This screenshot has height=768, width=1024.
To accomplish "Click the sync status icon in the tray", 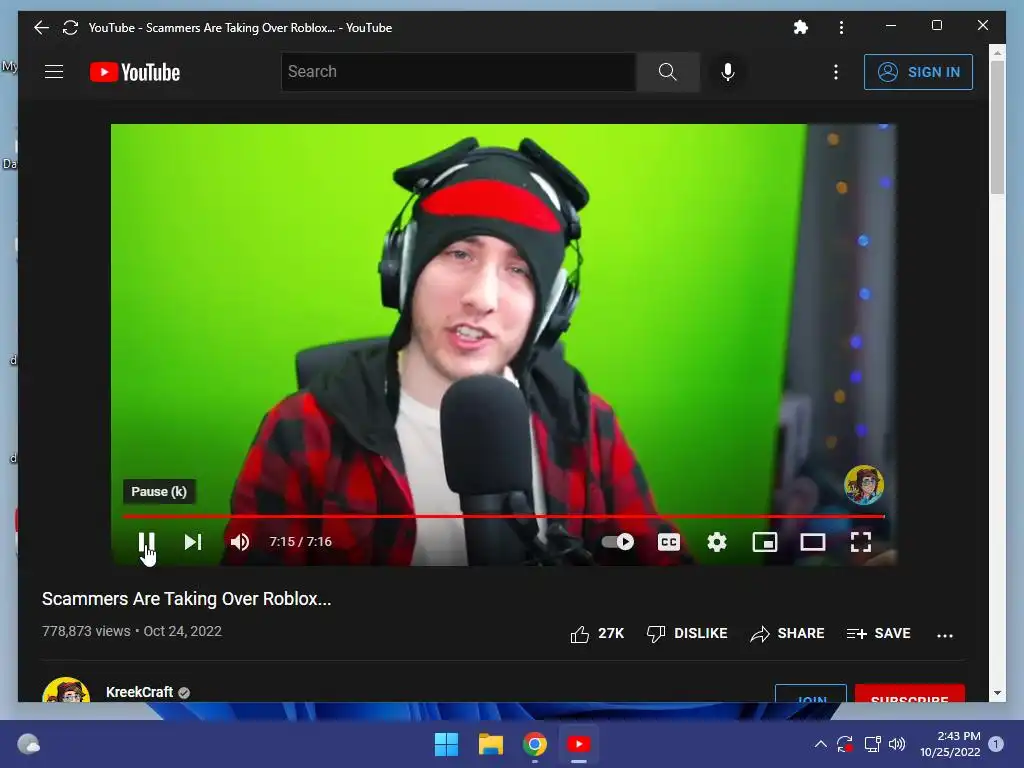I will (845, 744).
